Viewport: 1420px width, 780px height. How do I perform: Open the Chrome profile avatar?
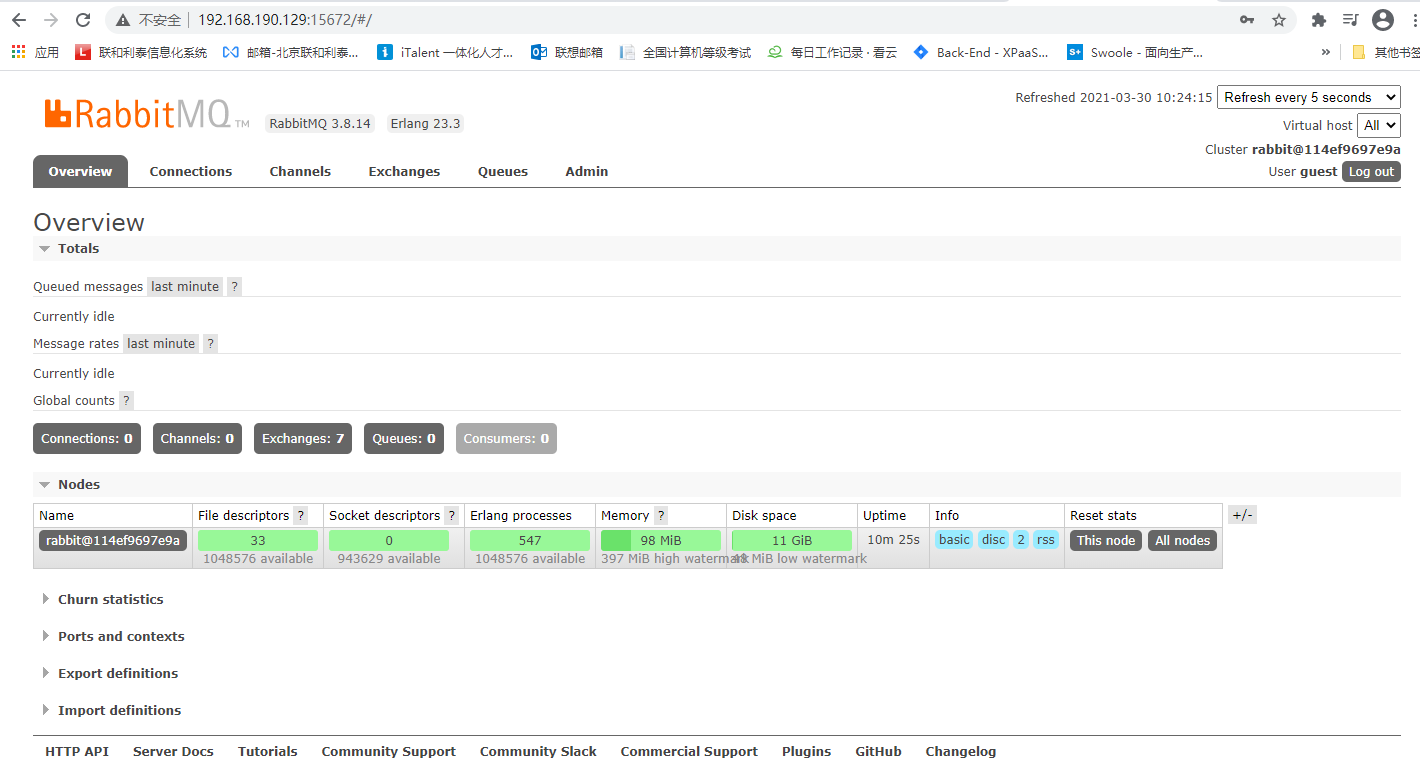click(1383, 20)
